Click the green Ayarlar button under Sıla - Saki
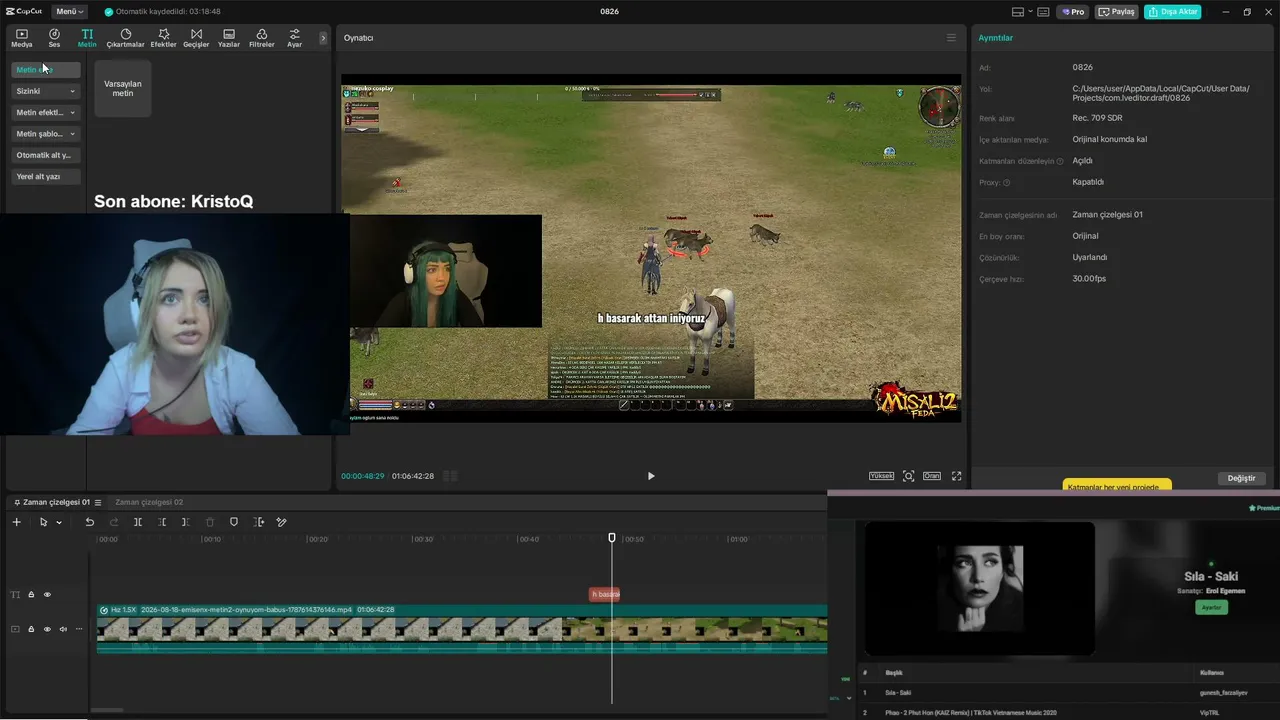Image resolution: width=1280 pixels, height=720 pixels. (1211, 607)
